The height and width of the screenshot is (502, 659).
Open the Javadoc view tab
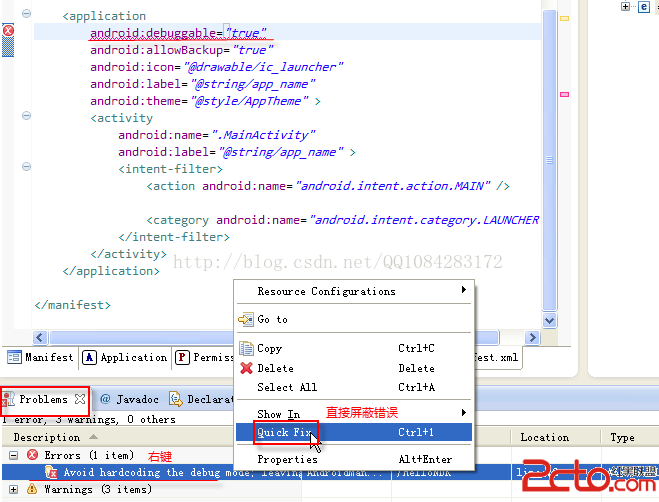click(129, 399)
